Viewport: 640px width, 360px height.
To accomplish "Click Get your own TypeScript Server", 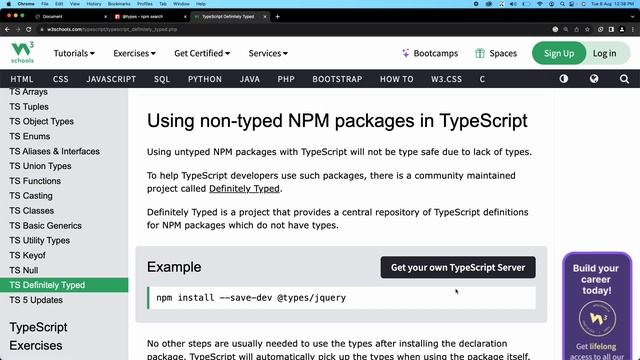I will (x=458, y=267).
